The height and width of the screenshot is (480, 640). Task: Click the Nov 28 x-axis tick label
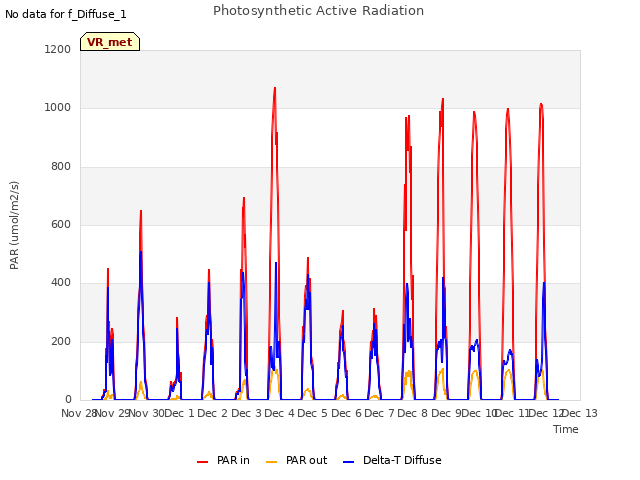79,413
